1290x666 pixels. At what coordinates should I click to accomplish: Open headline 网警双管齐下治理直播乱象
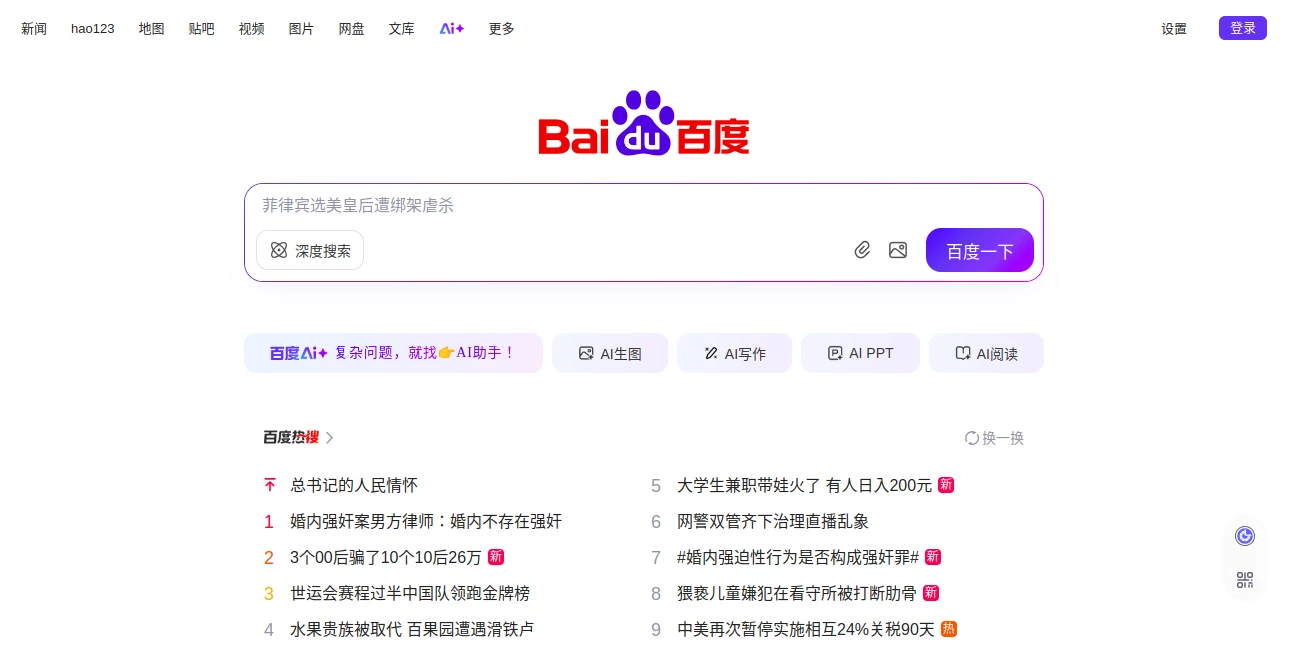pyautogui.click(x=773, y=521)
